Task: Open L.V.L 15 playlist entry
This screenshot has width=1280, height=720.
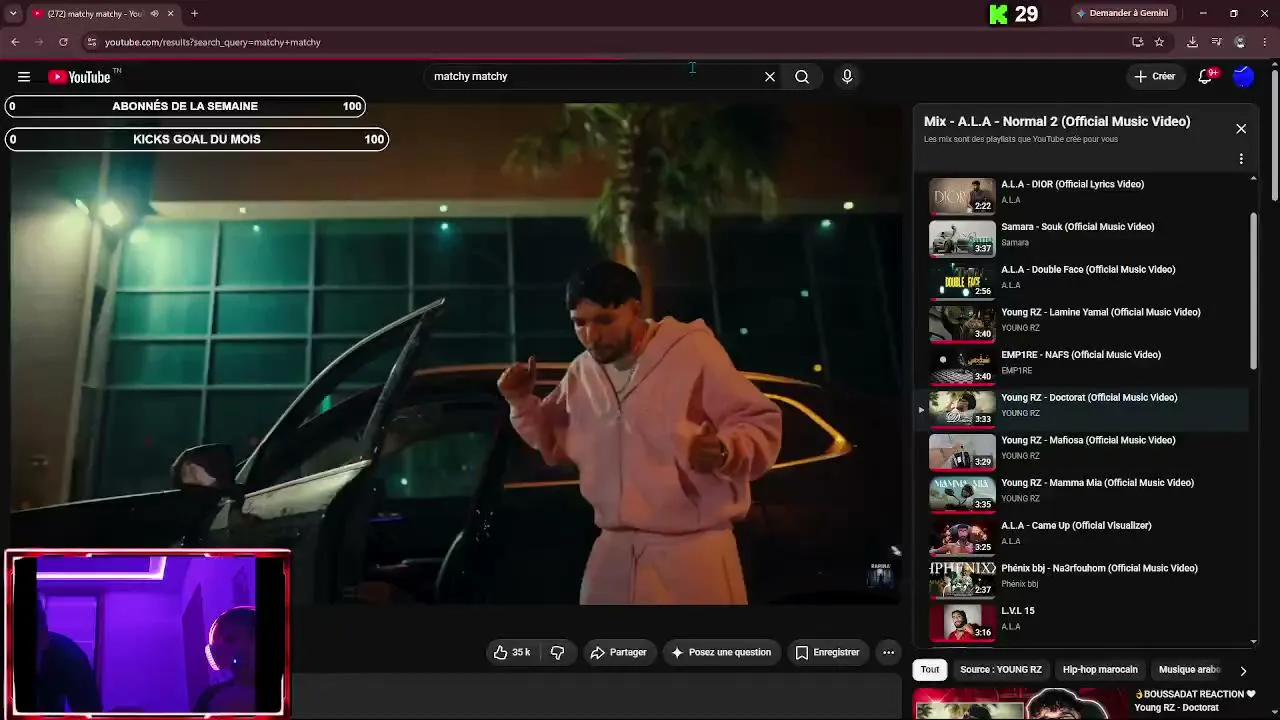Action: coord(1018,611)
